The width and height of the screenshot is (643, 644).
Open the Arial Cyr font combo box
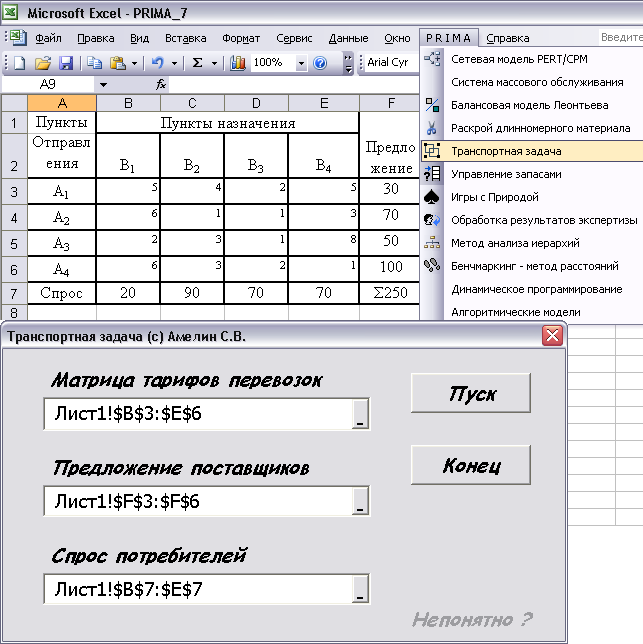392,63
